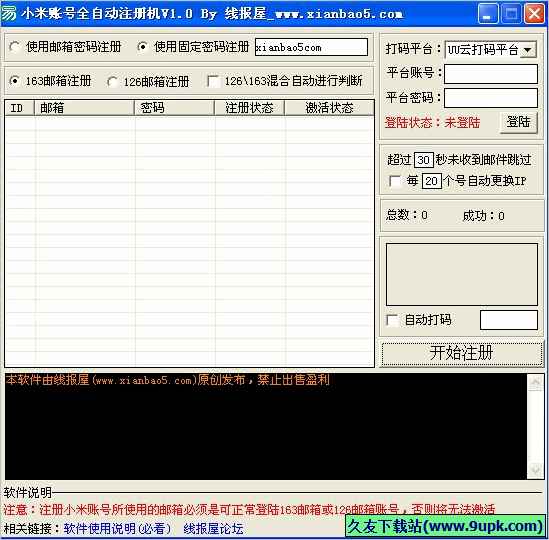Enable 126\163混合自动进行判断 checkbox
This screenshot has width=549, height=540.
tap(285, 81)
